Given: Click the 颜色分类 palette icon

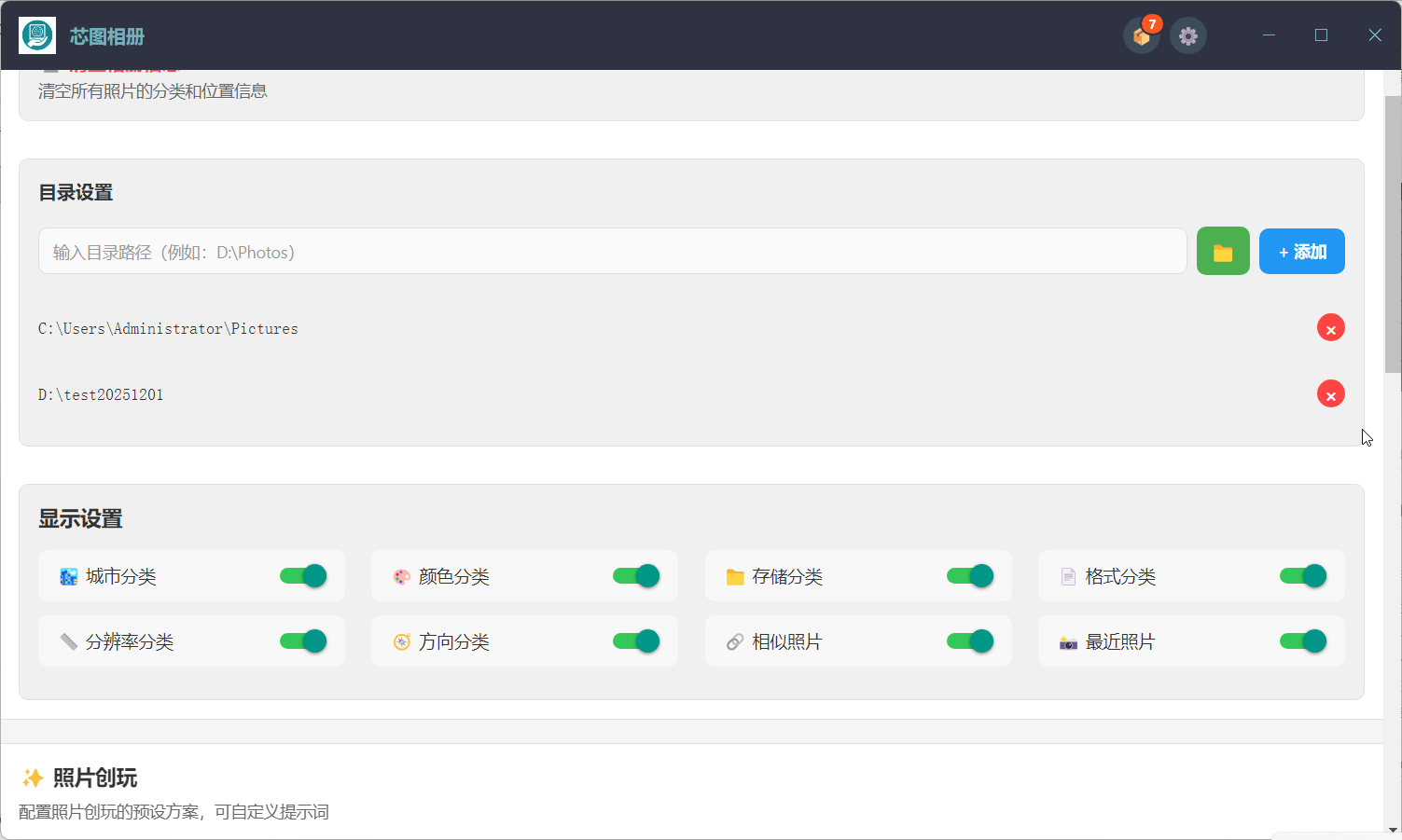Looking at the screenshot, I should pos(402,577).
